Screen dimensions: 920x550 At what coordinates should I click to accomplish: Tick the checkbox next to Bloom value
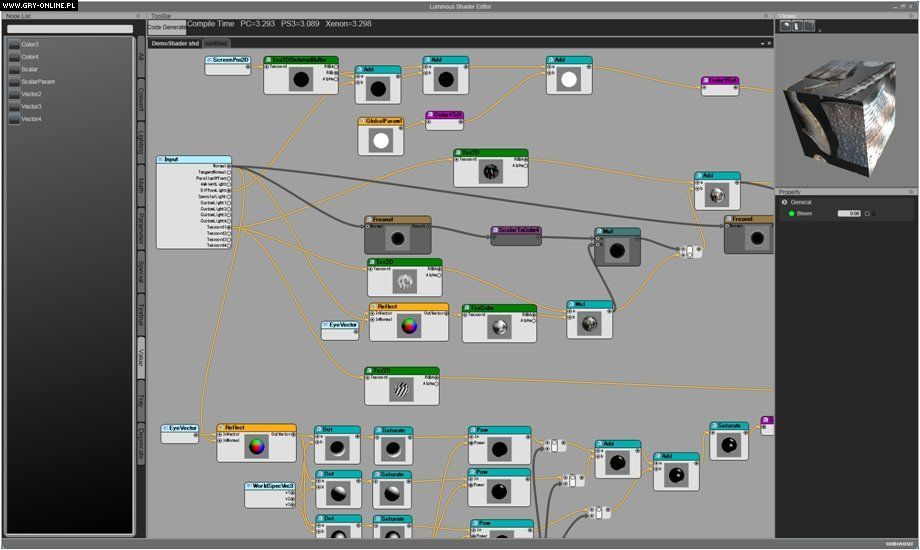tap(867, 213)
